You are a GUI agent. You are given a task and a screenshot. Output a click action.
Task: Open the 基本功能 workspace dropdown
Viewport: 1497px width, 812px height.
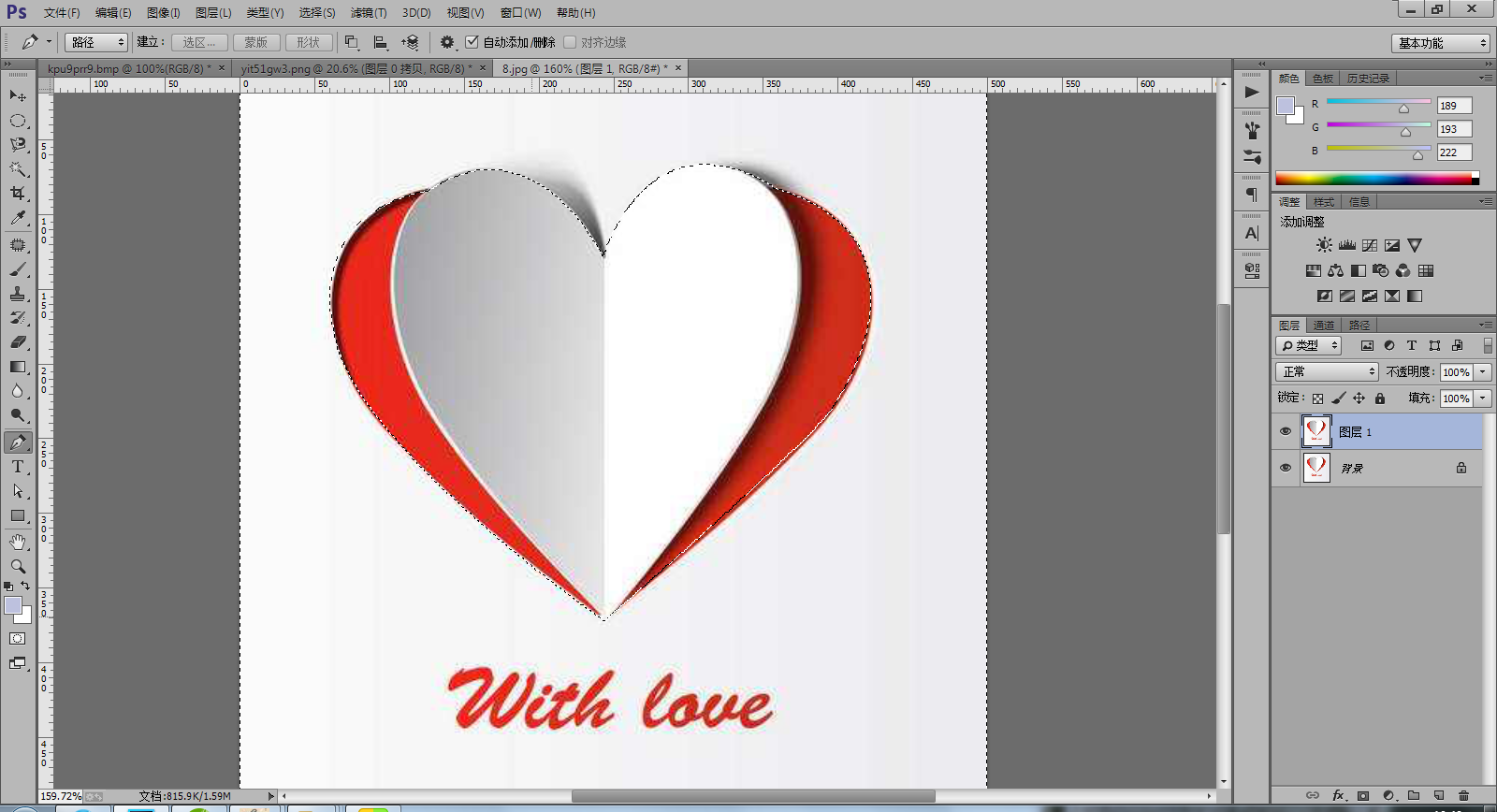coord(1440,43)
